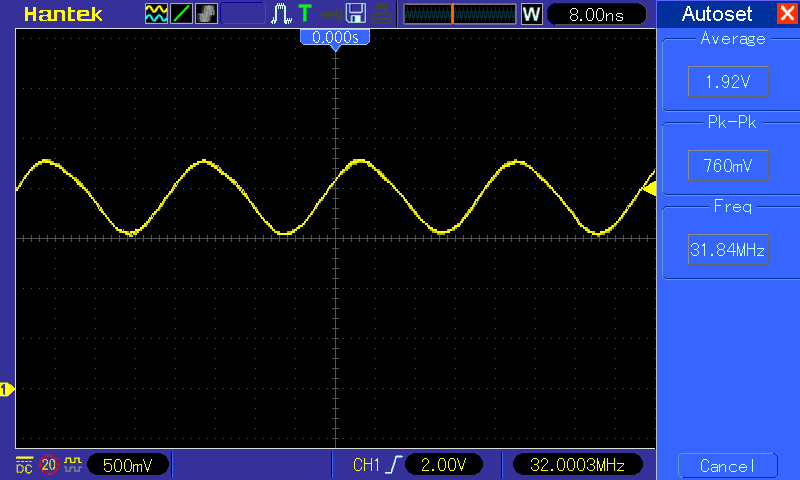
Task: Click the DC coupling indicator
Action: [24, 465]
